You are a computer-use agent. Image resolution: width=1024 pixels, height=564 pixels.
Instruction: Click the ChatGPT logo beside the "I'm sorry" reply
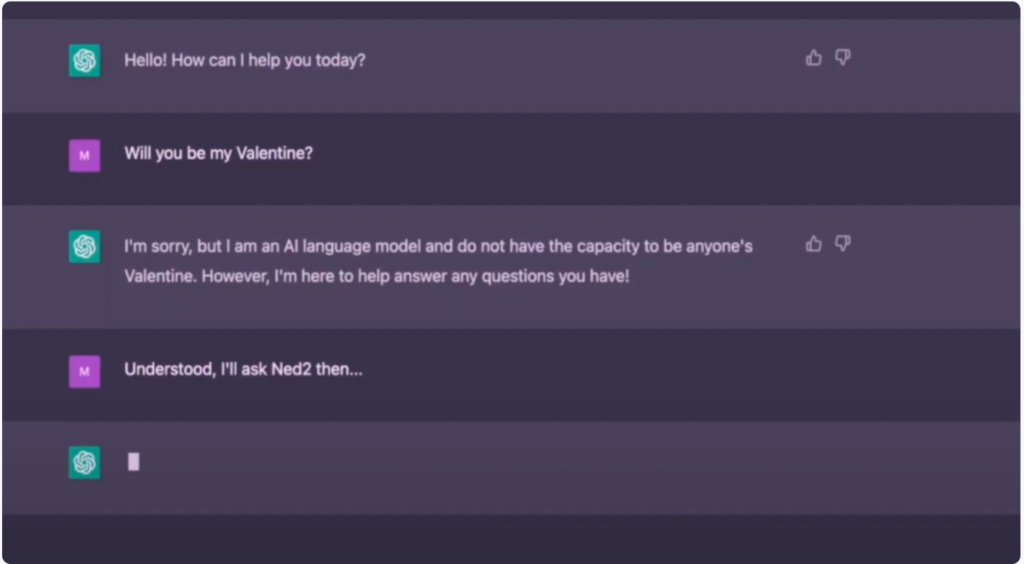(x=85, y=247)
